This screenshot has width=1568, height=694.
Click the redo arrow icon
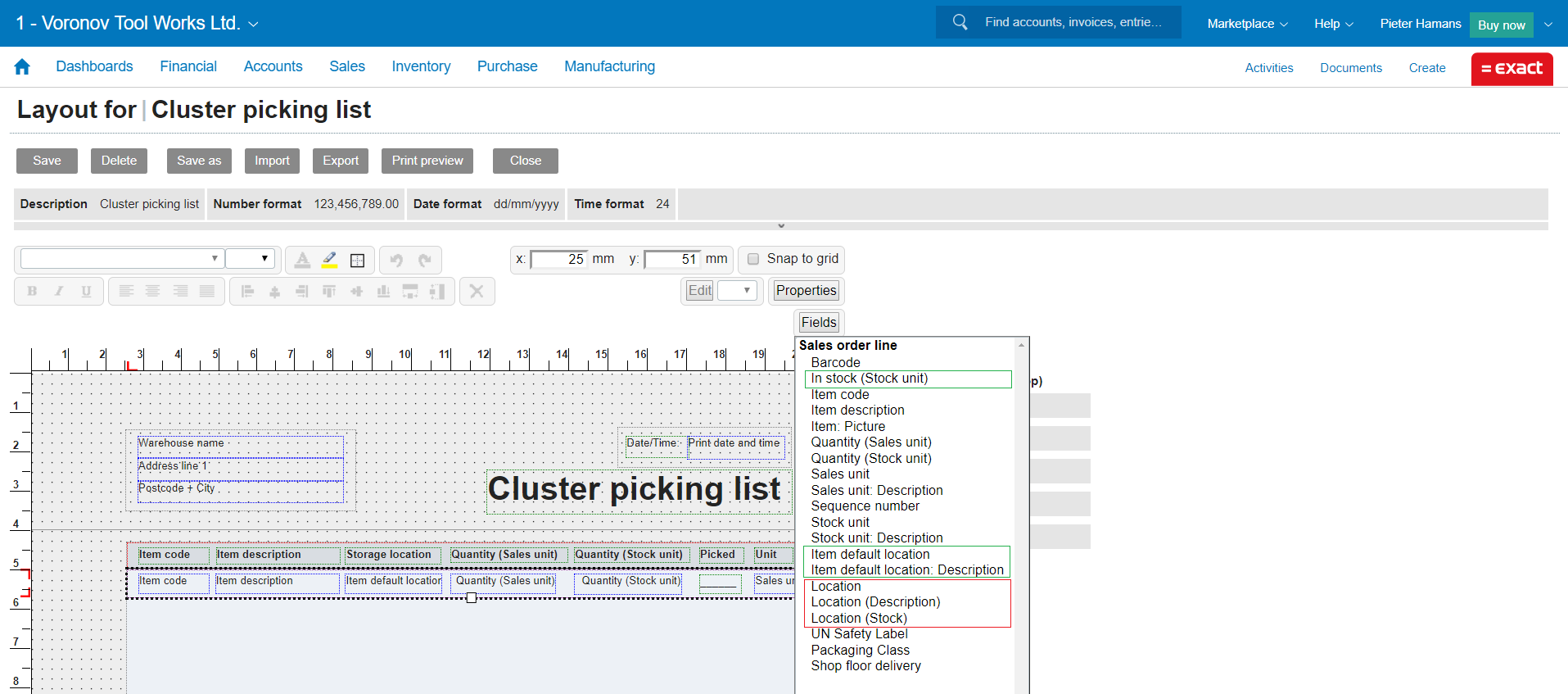[424, 260]
